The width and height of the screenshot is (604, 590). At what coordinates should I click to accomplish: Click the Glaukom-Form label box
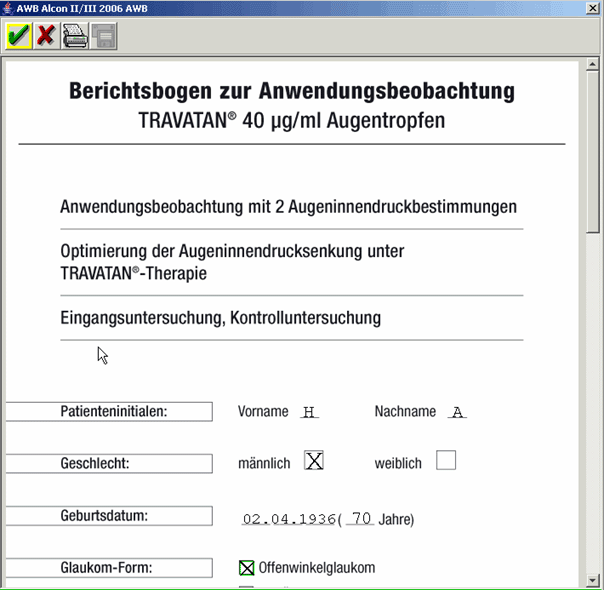109,568
